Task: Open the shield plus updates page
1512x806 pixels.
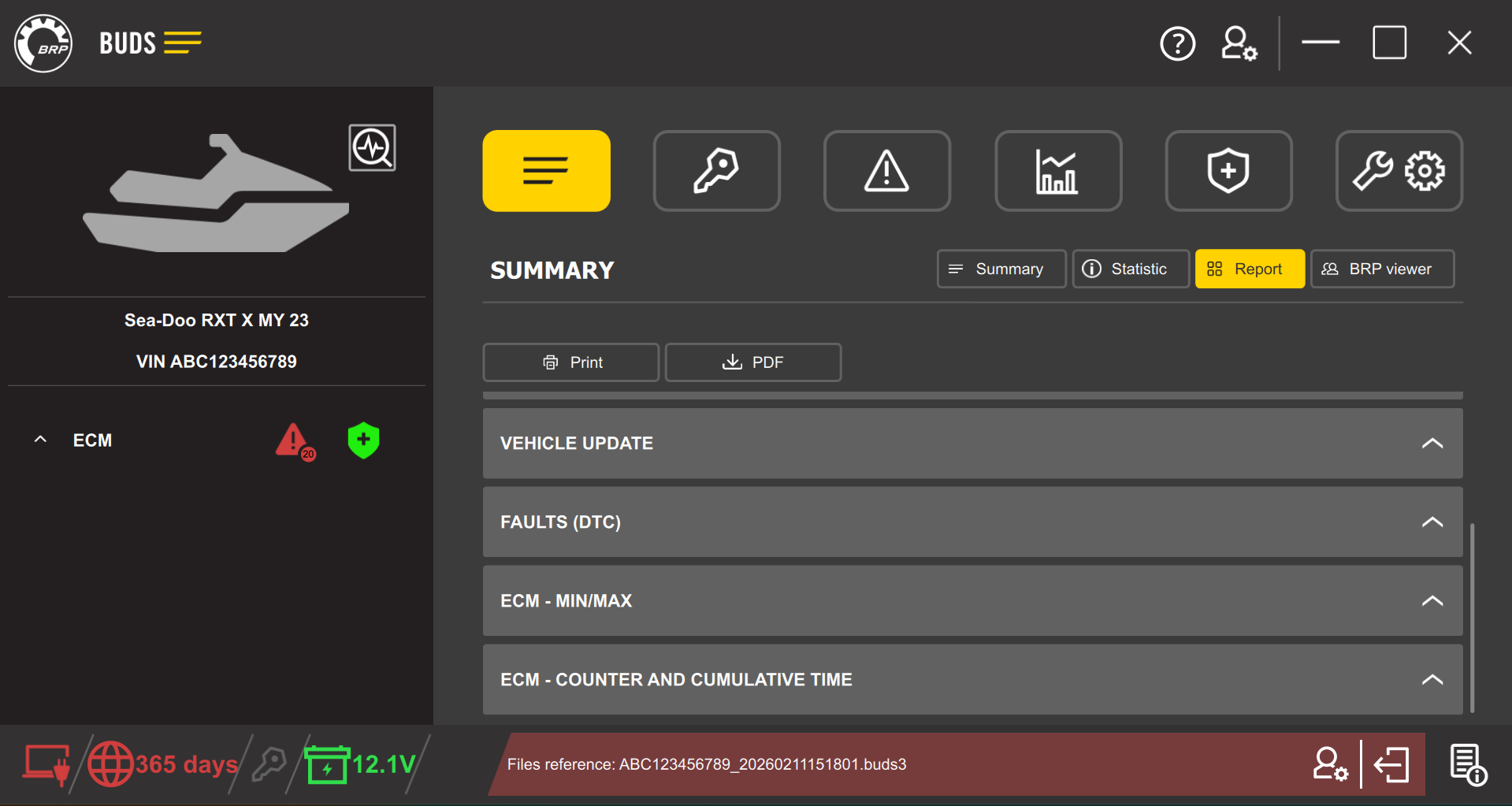Action: (x=1228, y=171)
